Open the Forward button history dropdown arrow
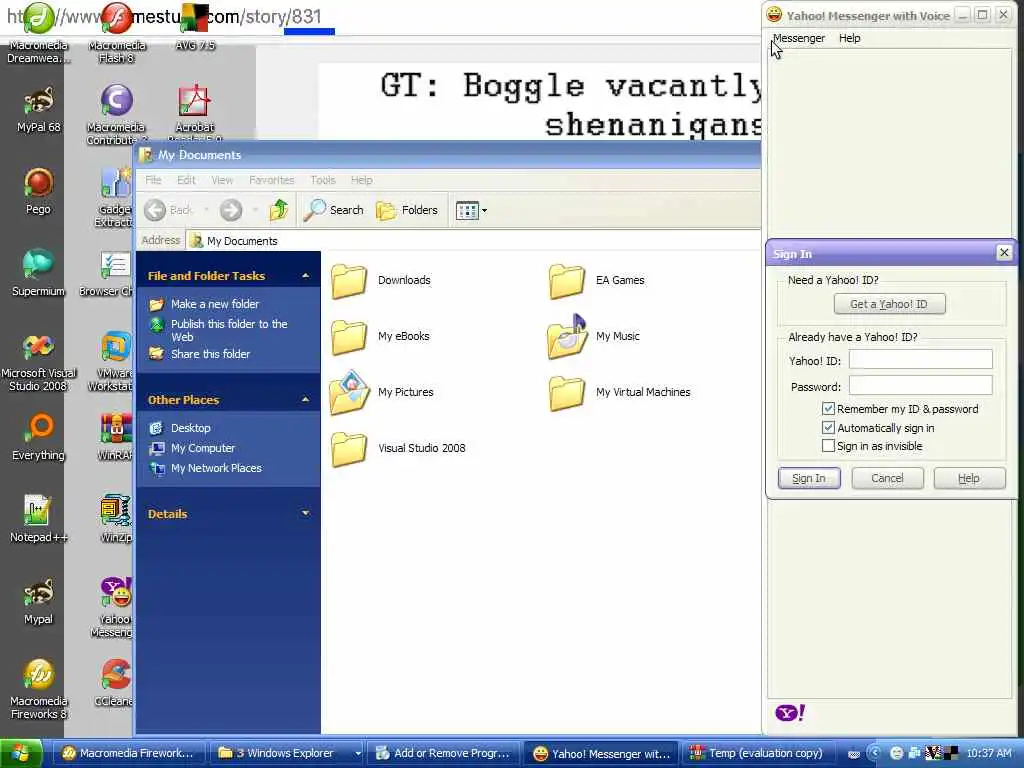Screen dimensions: 1024x768 tap(255, 210)
